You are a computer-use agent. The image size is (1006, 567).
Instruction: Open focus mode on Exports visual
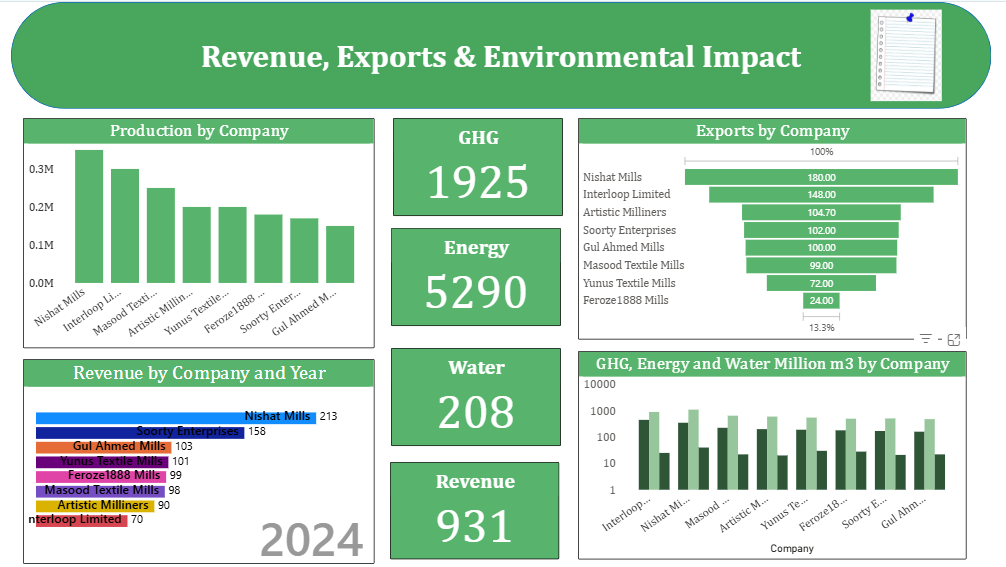(x=953, y=340)
